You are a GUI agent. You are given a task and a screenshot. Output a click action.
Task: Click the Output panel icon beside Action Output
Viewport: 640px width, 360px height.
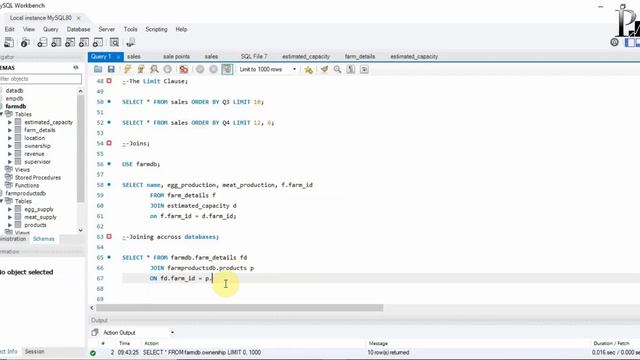click(95, 332)
